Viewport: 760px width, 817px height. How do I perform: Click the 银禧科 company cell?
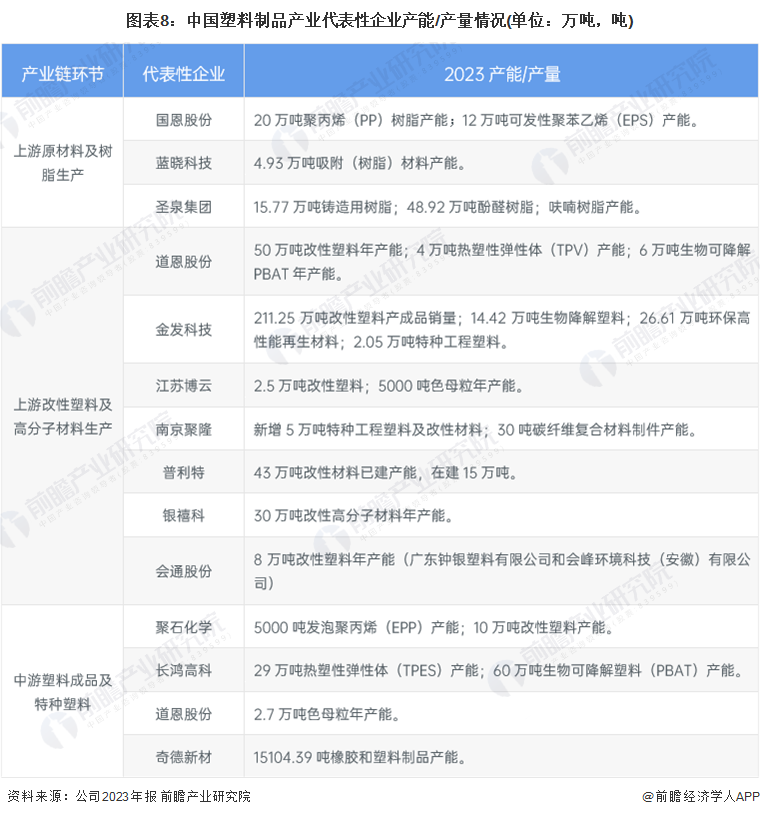[183, 515]
